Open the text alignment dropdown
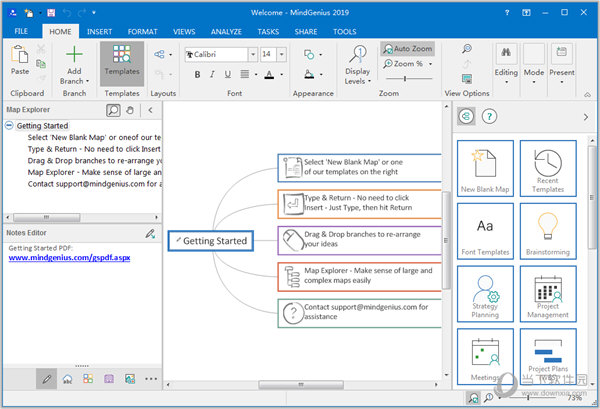Screen dimensions: 600x409 256,74
